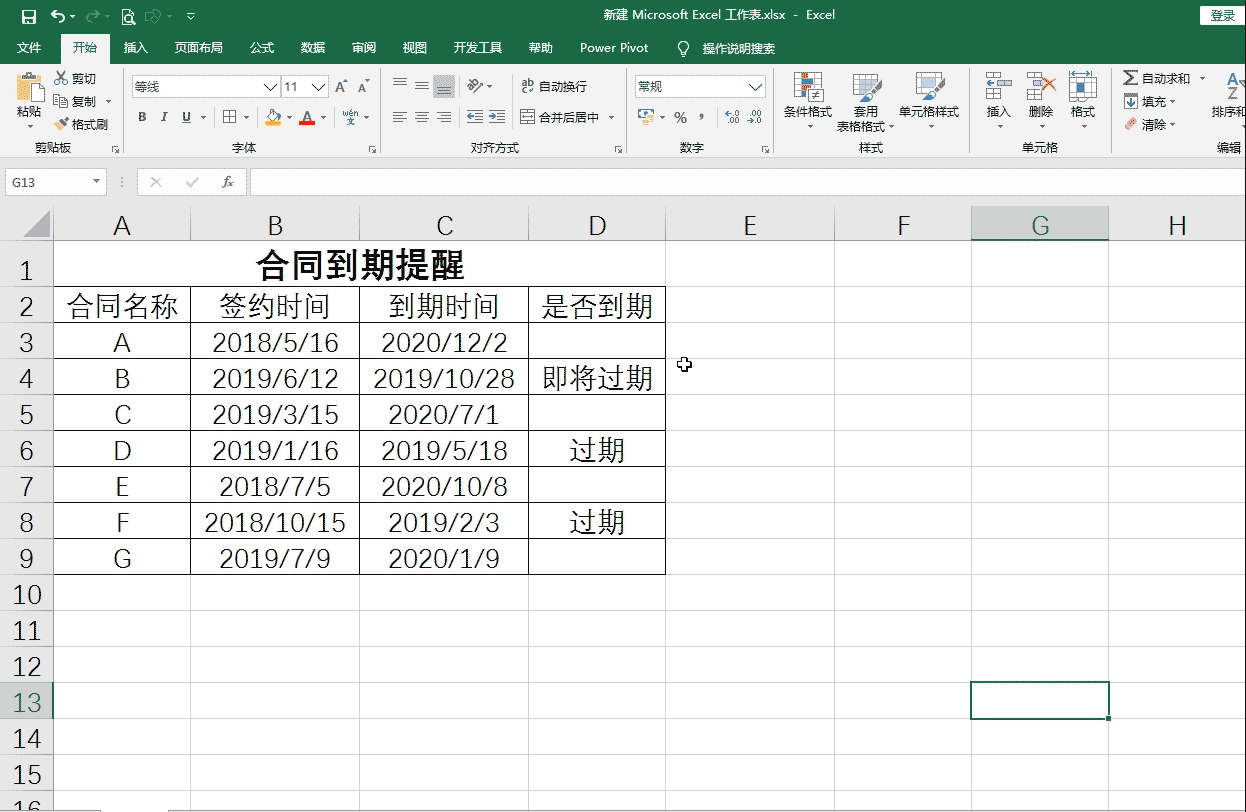Screen dimensions: 1246x812
Task: Switch to the Insert (插入) tab
Action: [x=135, y=48]
